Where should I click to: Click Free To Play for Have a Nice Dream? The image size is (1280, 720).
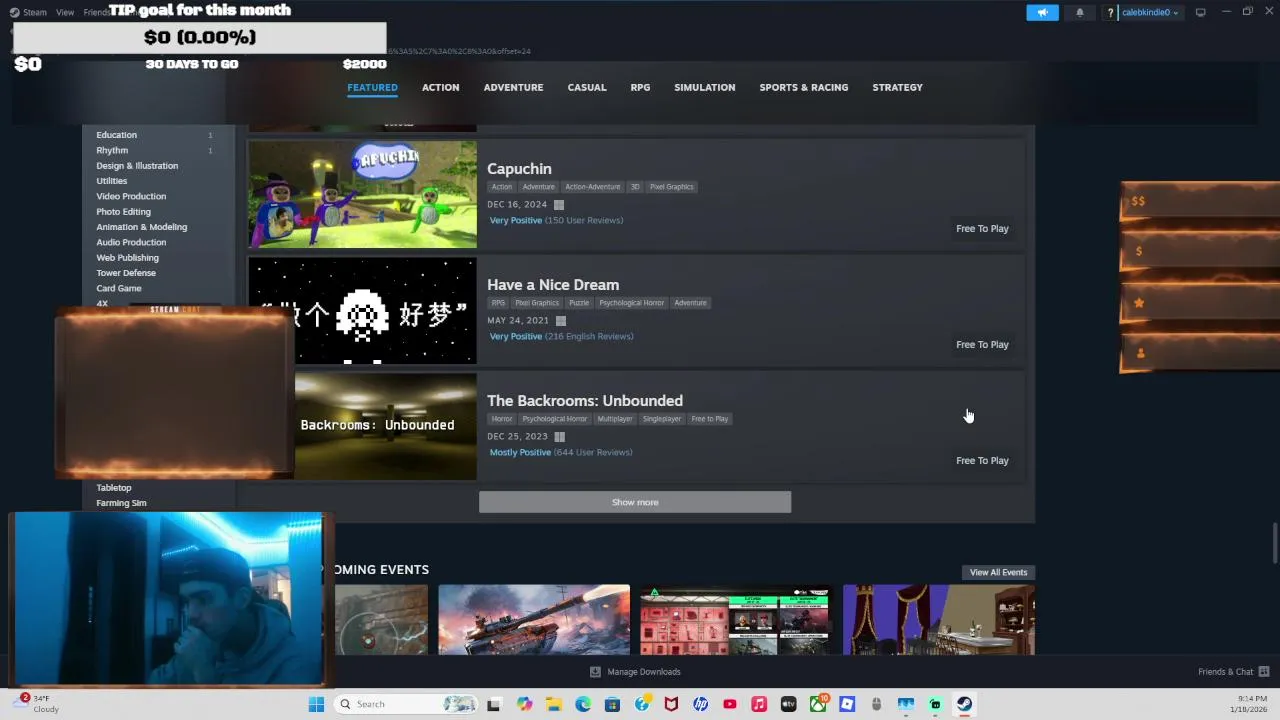(x=982, y=345)
